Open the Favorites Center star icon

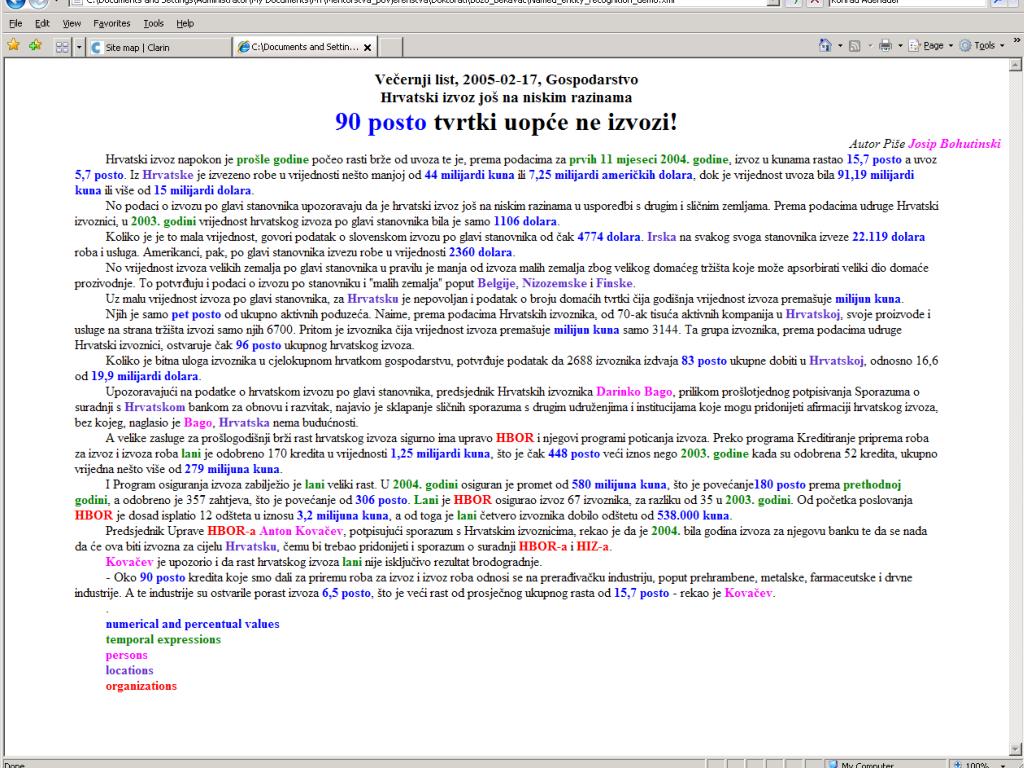tap(13, 46)
